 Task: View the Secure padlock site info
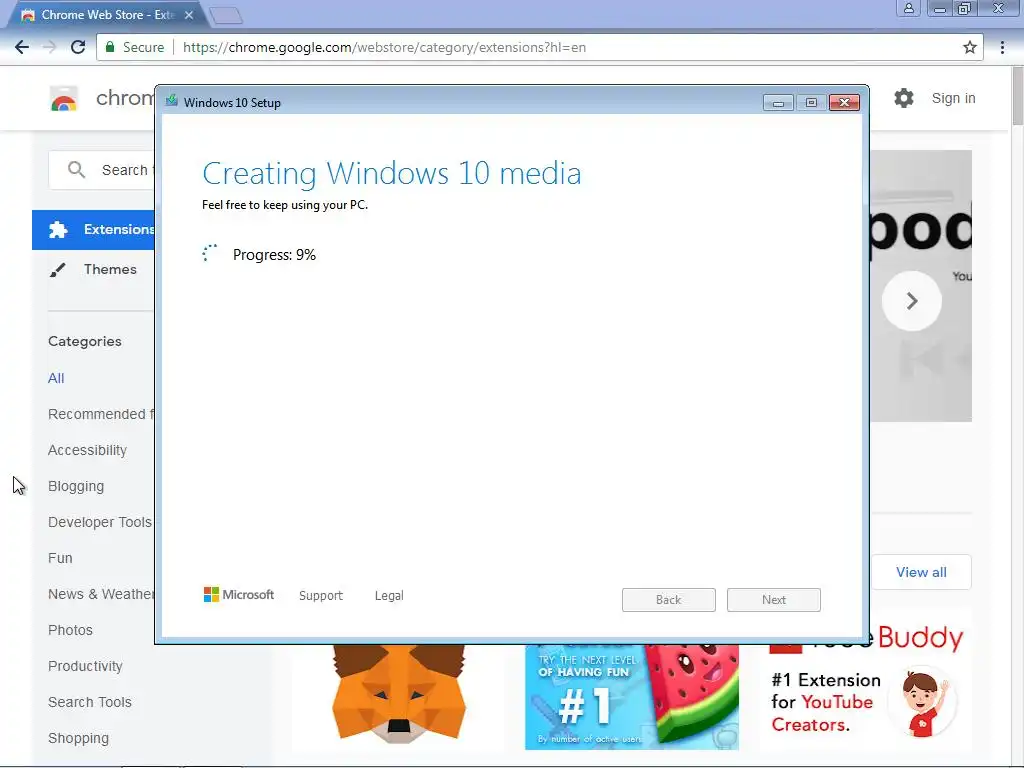coord(110,47)
